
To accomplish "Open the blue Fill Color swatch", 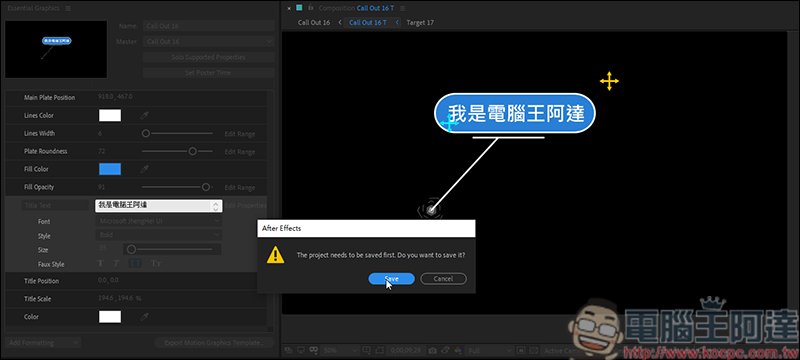I will [x=110, y=169].
